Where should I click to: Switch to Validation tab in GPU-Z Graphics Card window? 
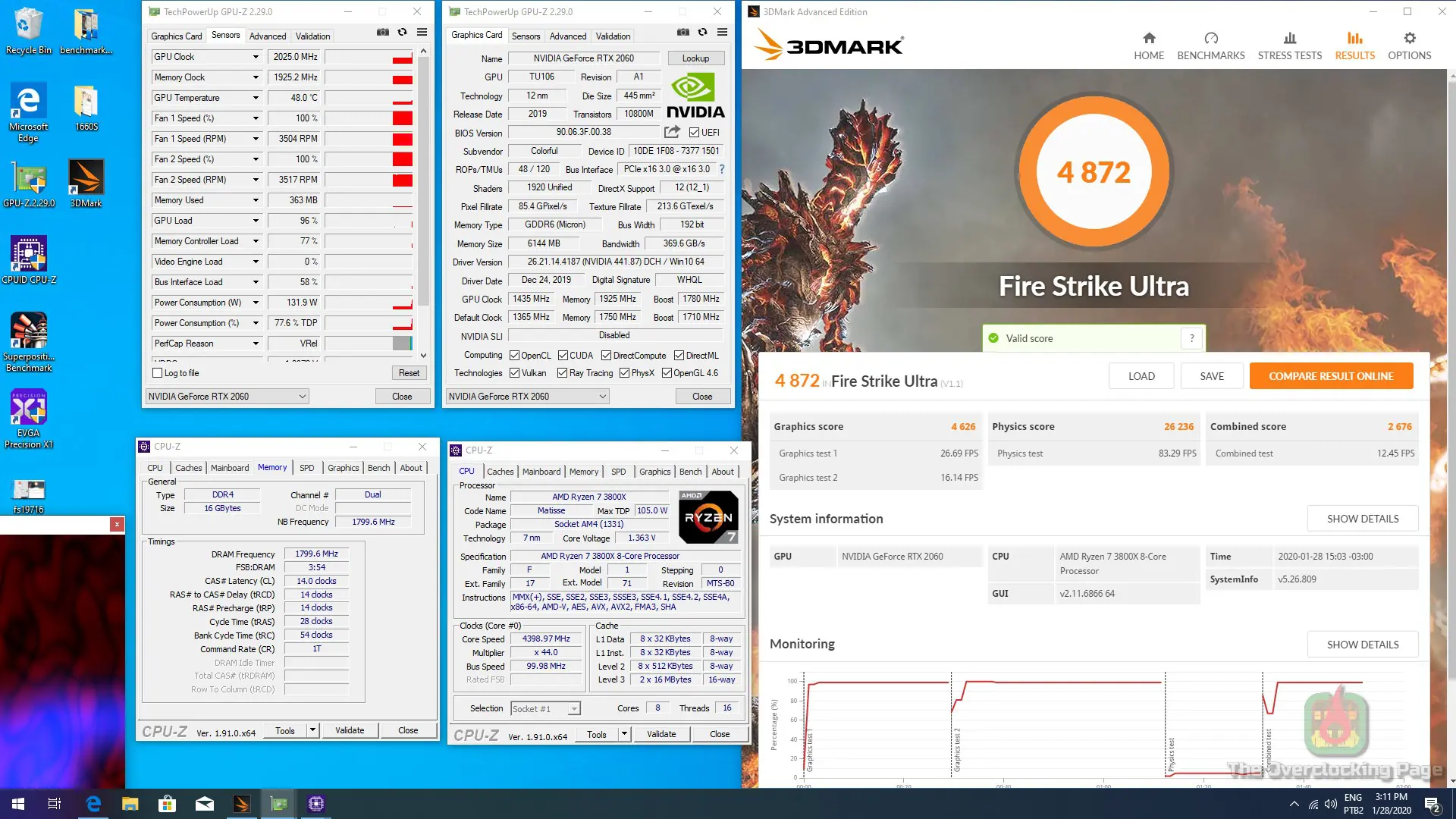click(x=613, y=36)
